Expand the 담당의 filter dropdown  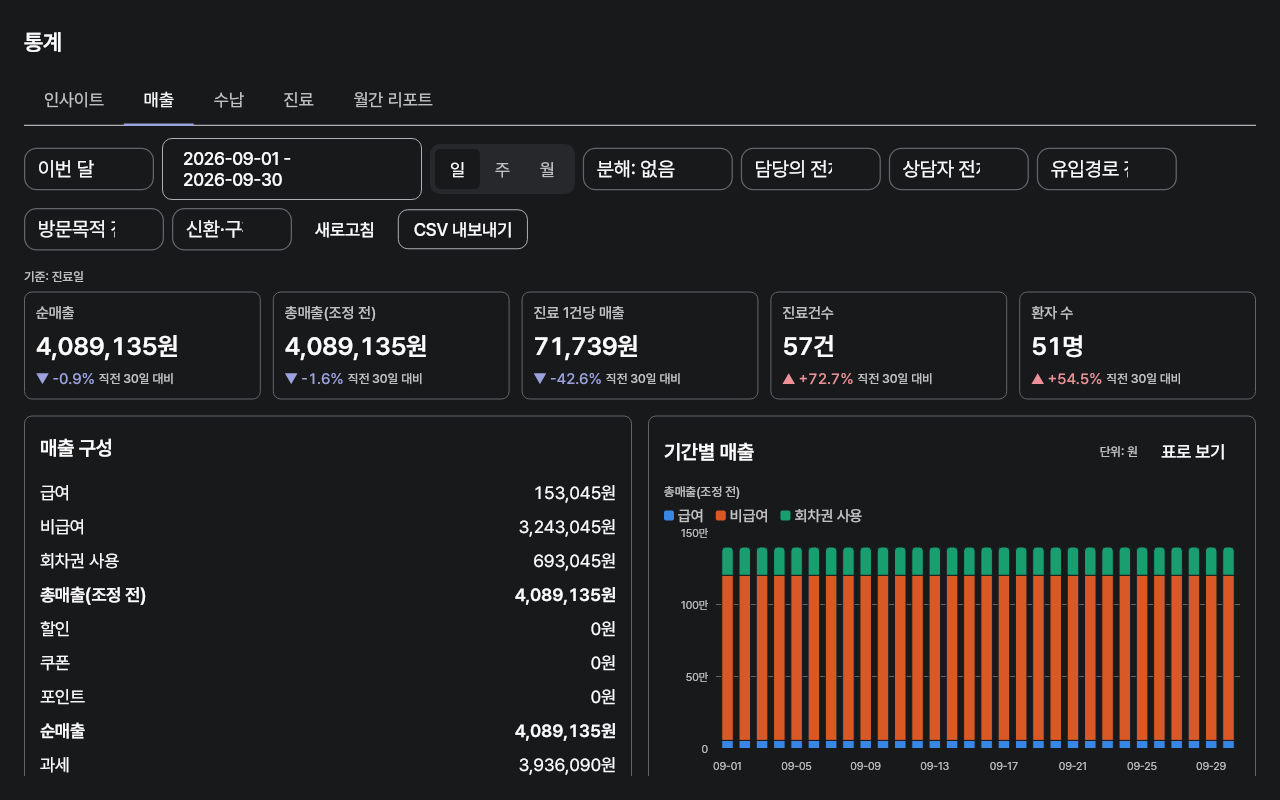[x=811, y=169]
